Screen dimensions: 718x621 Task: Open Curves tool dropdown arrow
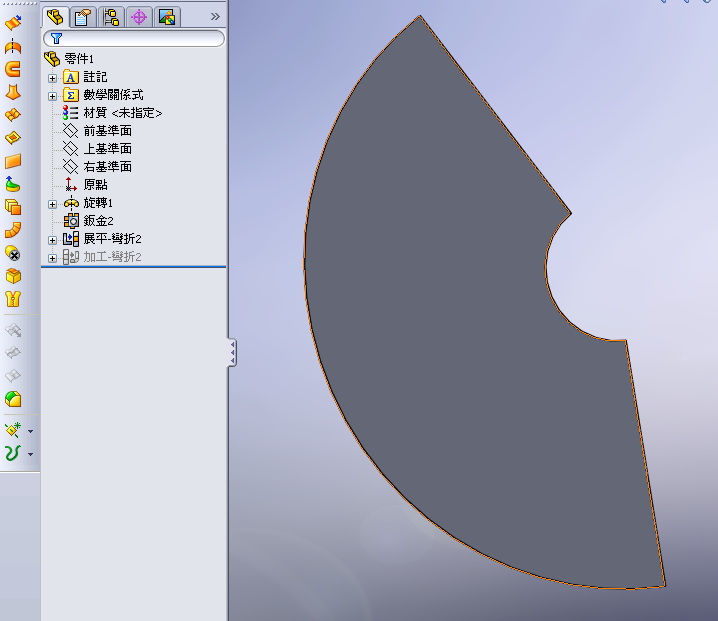(30, 454)
